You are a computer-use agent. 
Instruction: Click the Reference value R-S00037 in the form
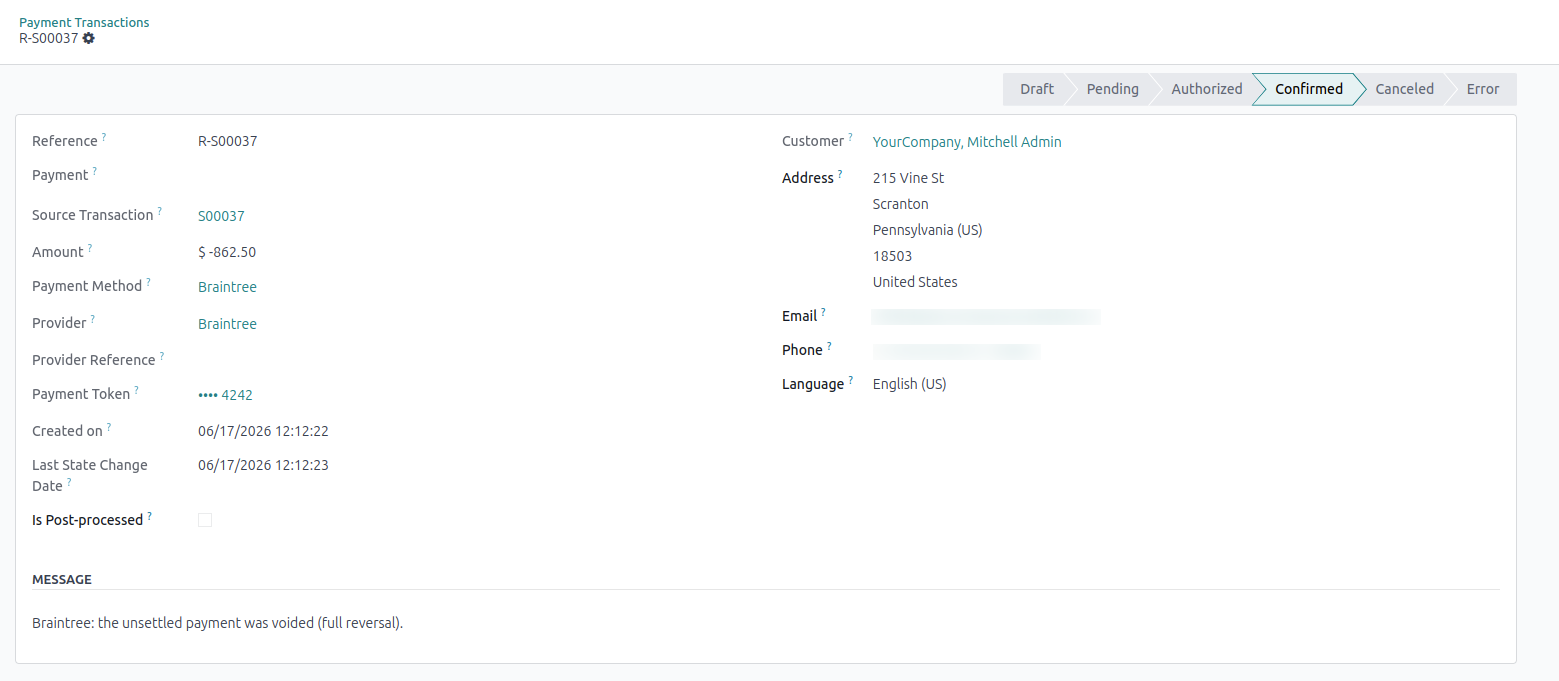click(x=228, y=141)
